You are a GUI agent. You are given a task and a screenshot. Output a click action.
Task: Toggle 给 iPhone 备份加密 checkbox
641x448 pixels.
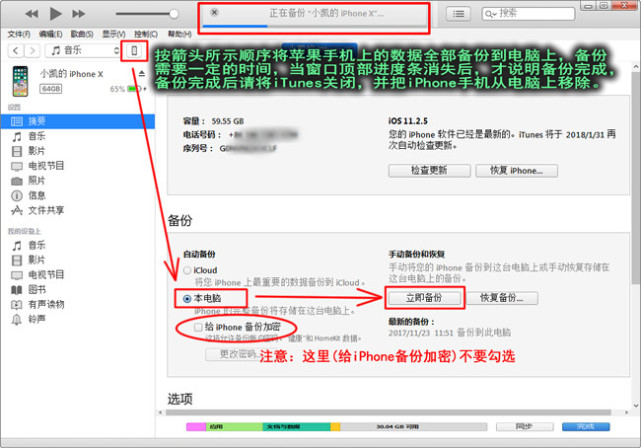198,327
